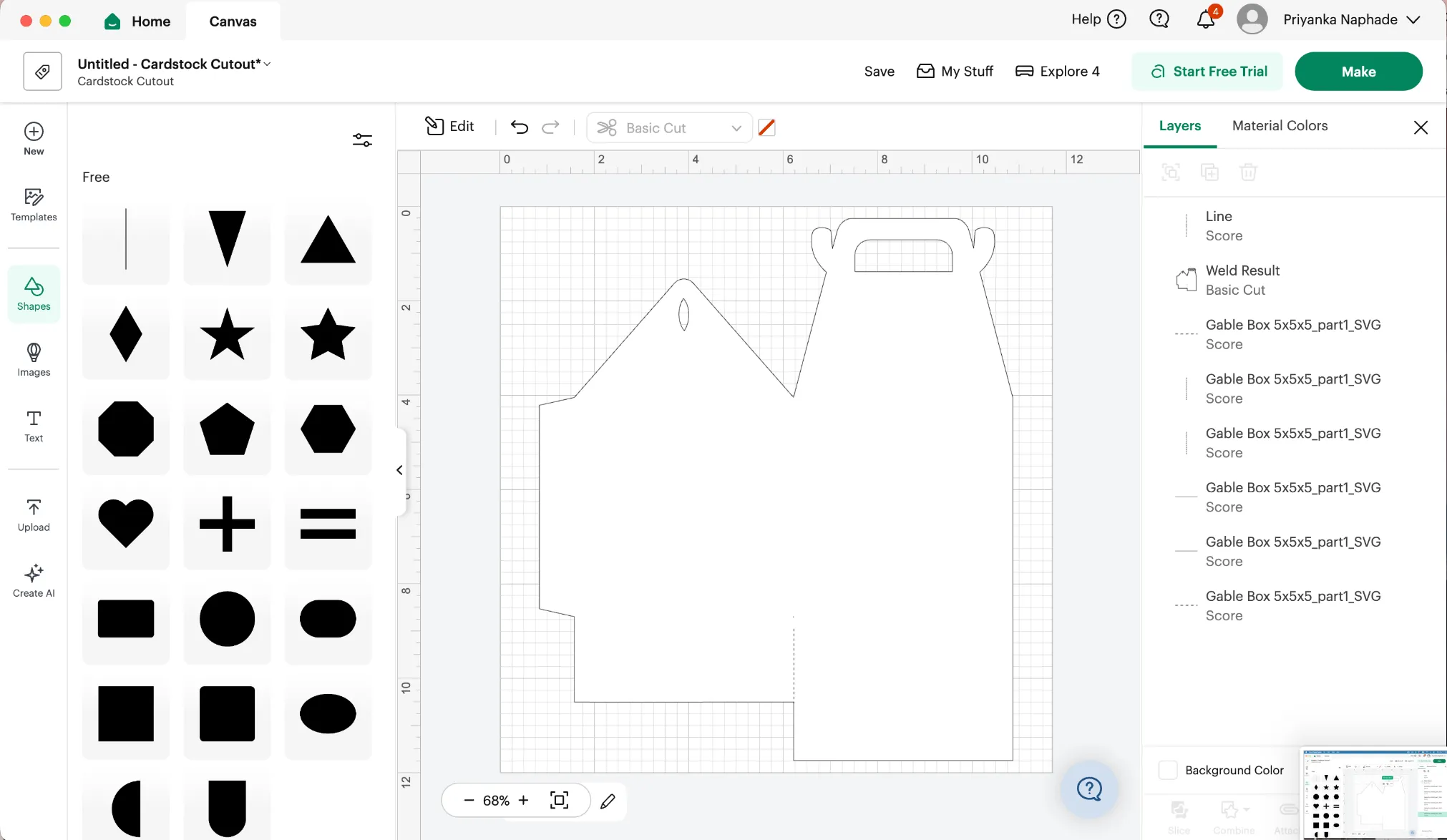Viewport: 1447px width, 840px height.
Task: Select the Text tool in sidebar
Action: click(x=34, y=426)
